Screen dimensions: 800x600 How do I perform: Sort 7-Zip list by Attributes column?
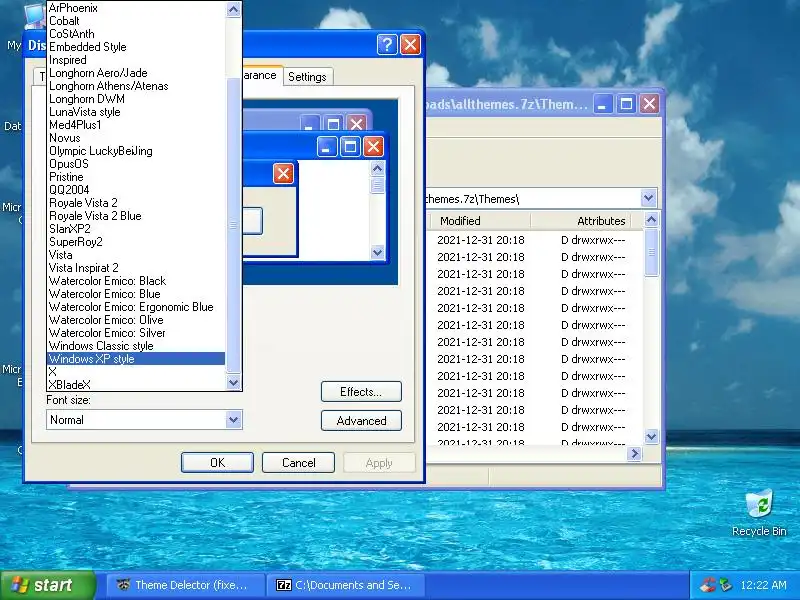point(581,221)
